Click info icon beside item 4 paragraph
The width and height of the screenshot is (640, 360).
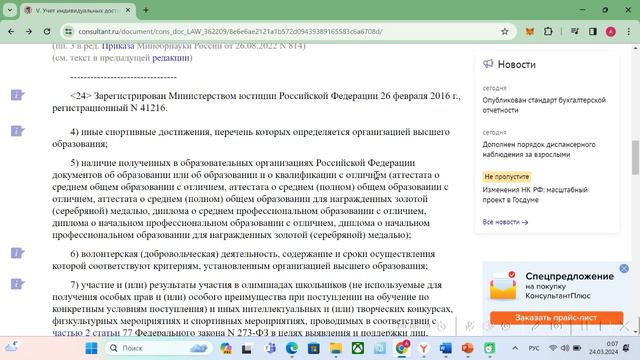pyautogui.click(x=17, y=131)
